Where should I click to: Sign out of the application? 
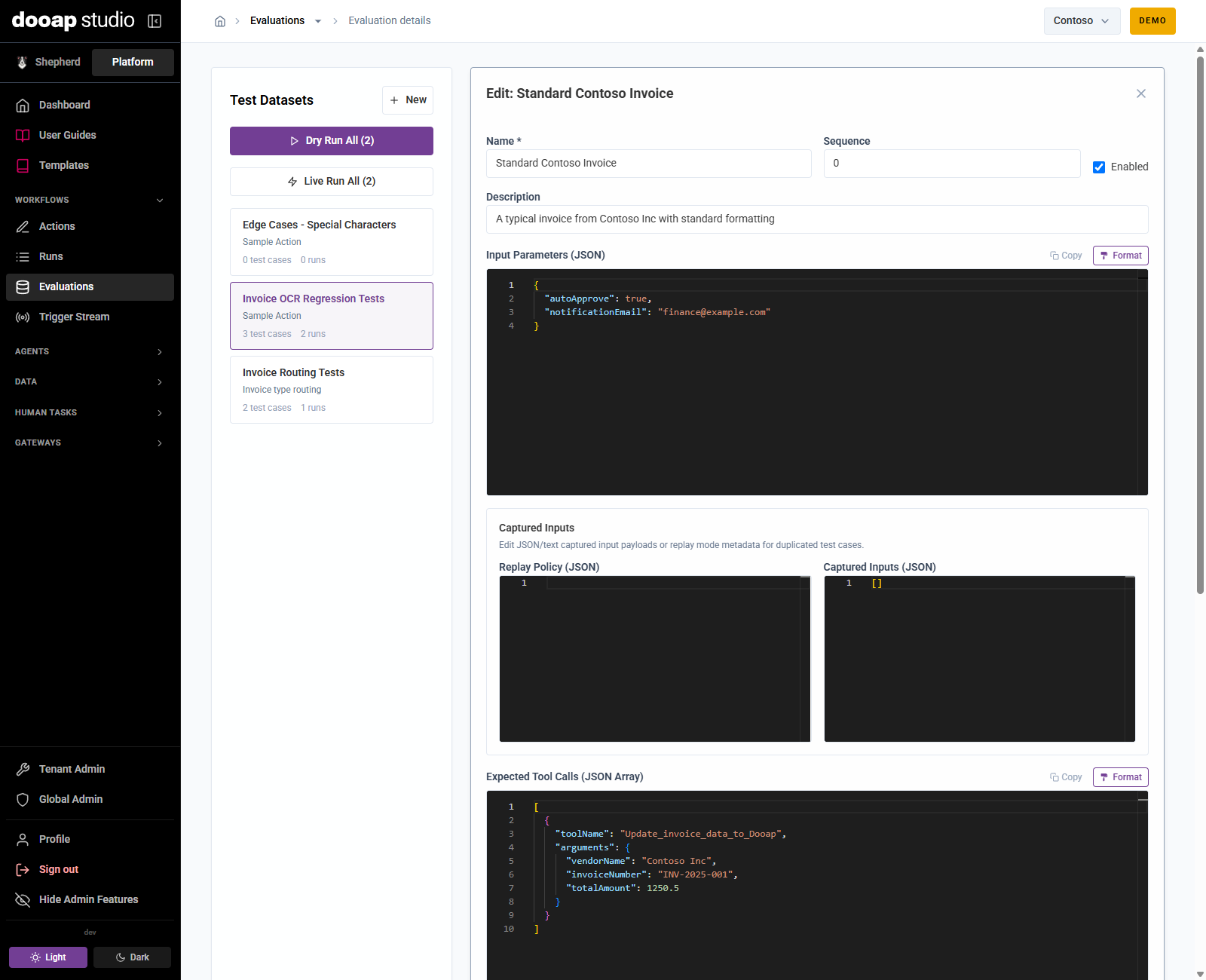[x=90, y=869]
